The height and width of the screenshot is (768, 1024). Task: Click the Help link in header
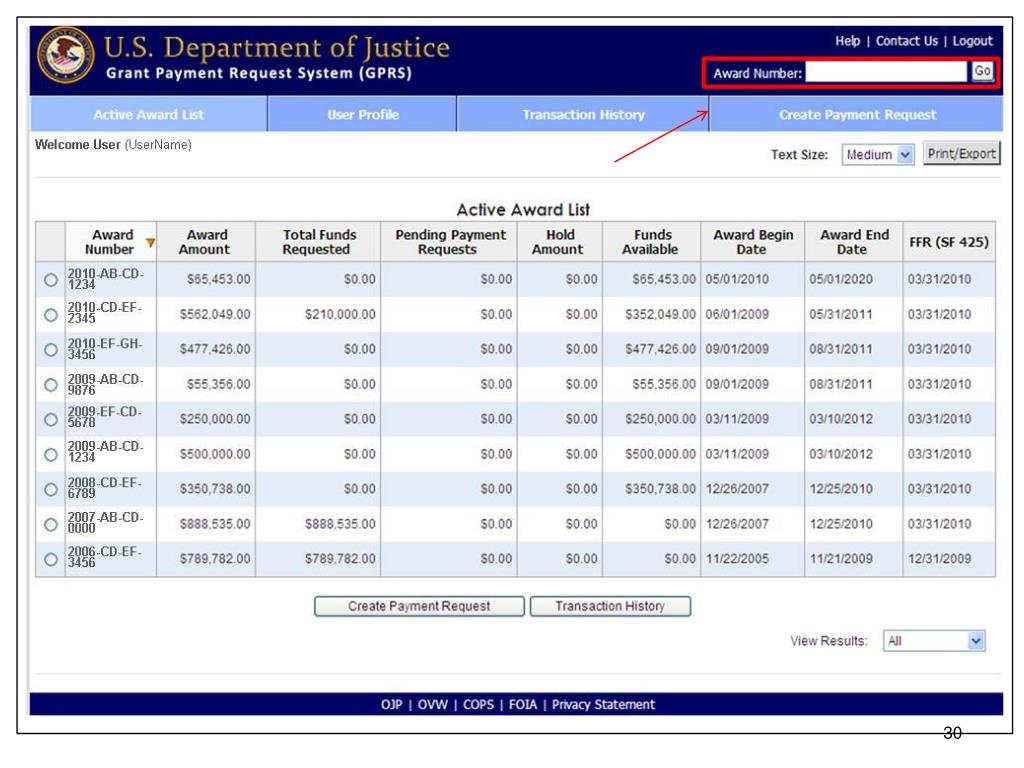click(x=848, y=40)
